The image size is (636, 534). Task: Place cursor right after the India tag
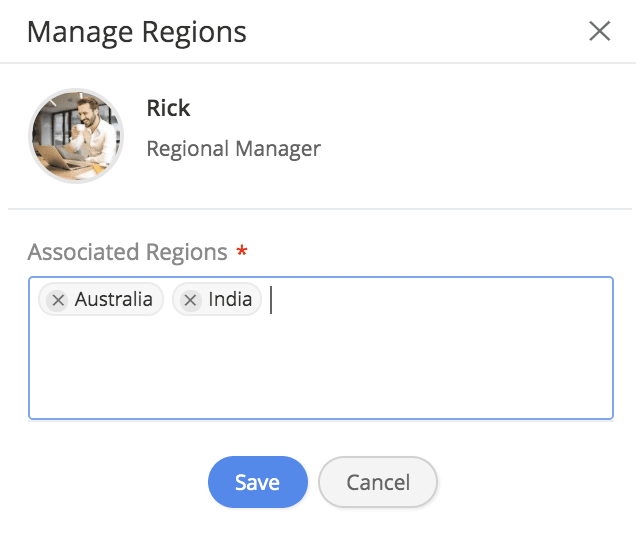point(271,300)
